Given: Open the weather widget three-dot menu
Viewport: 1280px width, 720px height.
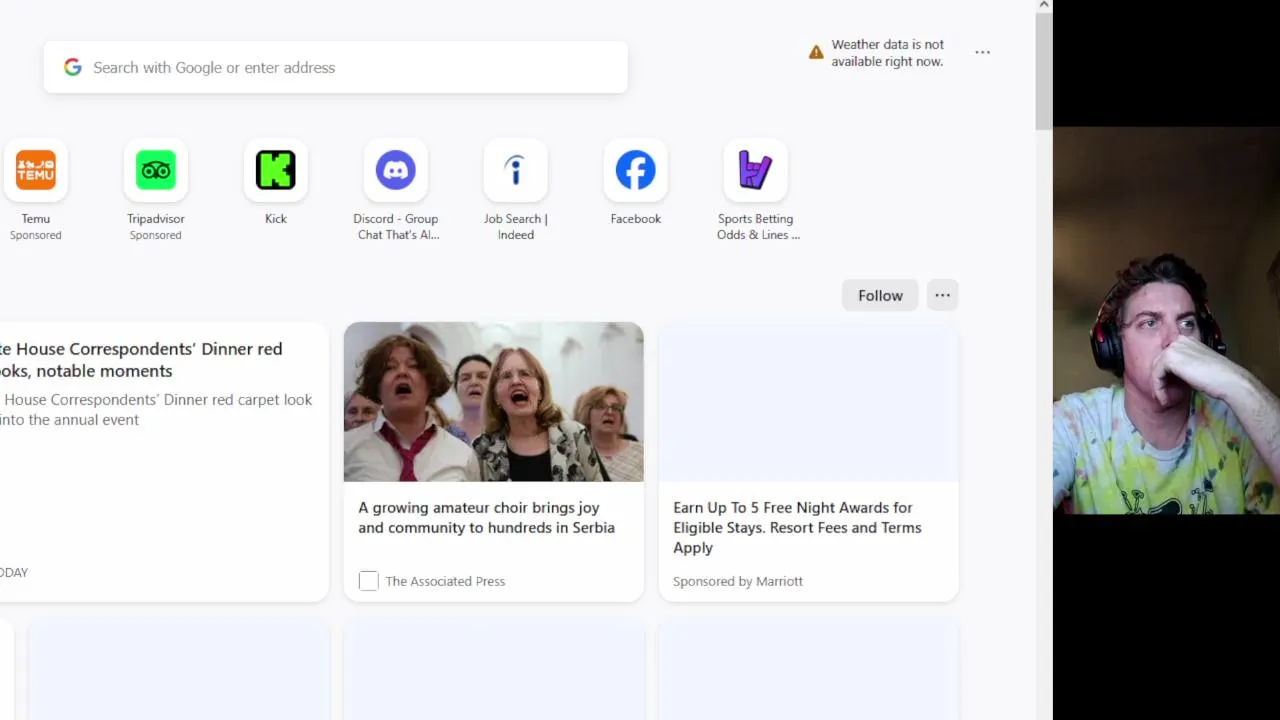Looking at the screenshot, I should click(x=983, y=52).
